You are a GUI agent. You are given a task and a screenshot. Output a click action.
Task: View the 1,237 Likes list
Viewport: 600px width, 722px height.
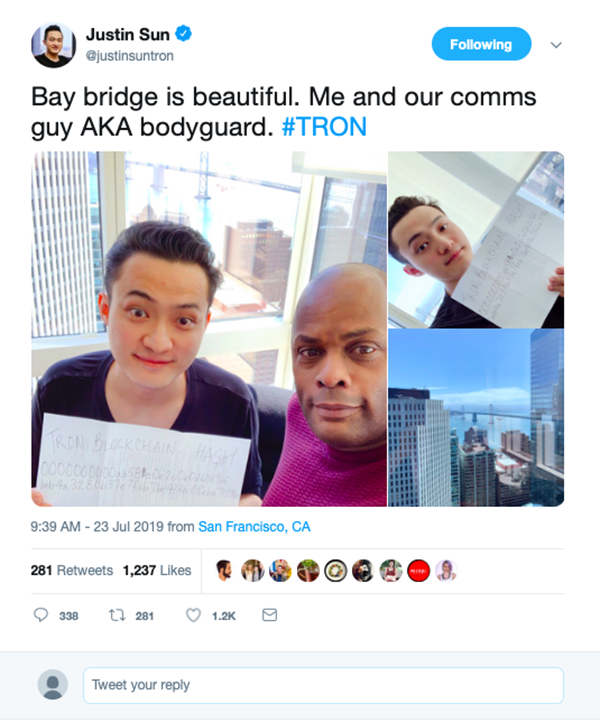157,571
